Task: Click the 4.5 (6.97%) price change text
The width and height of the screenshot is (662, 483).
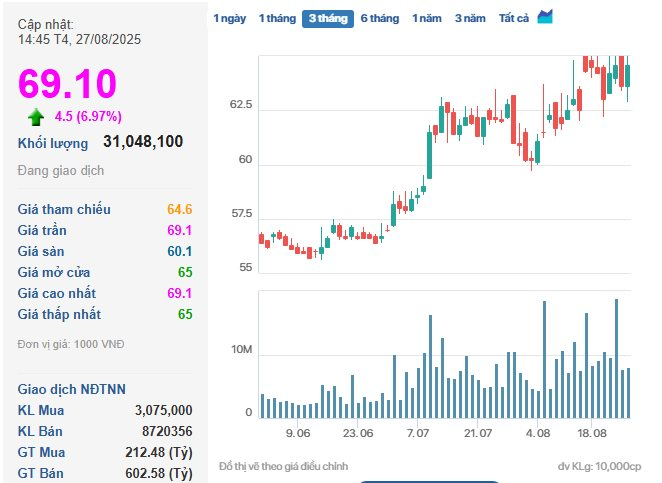Action: (88, 116)
